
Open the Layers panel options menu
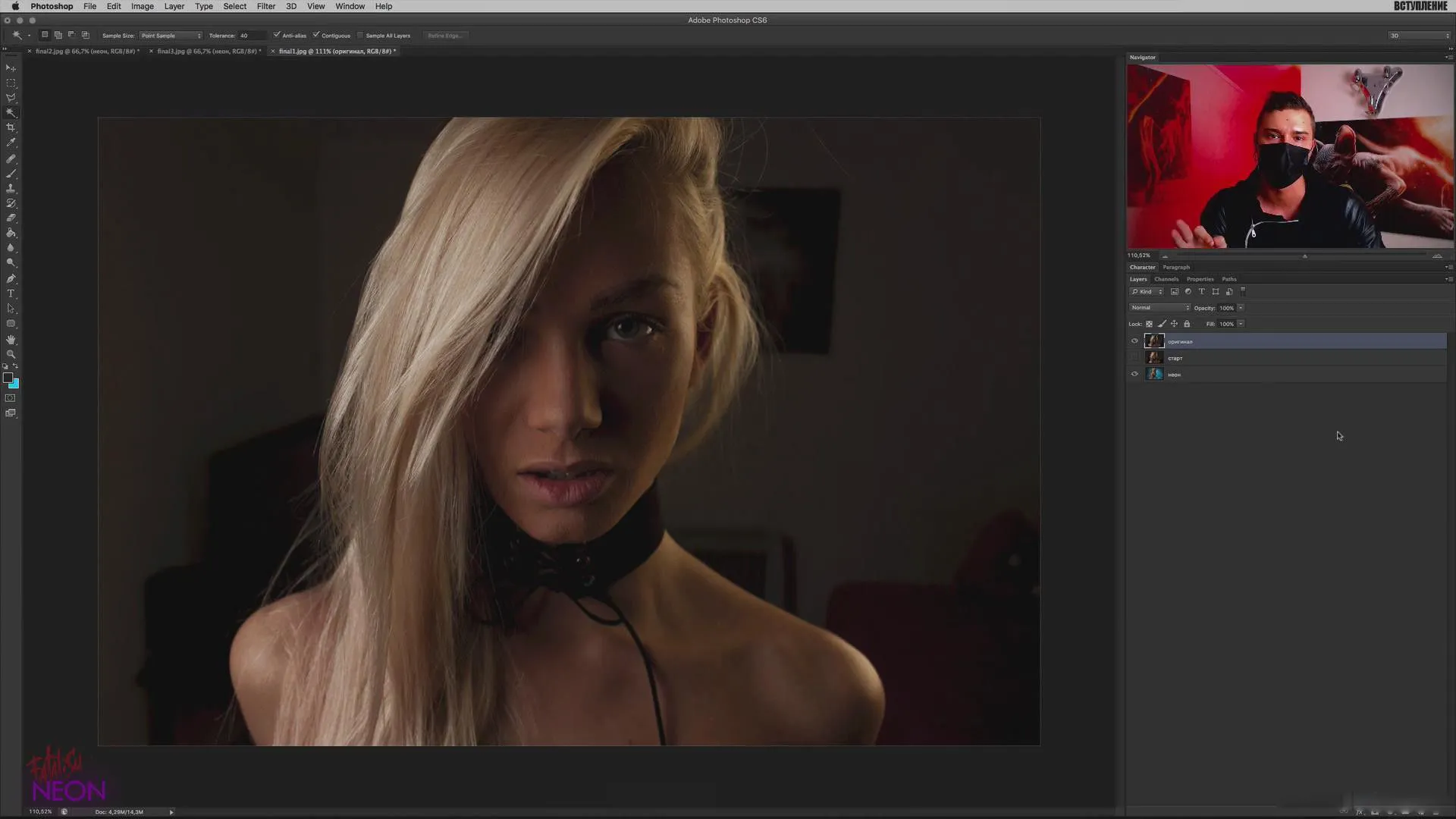coord(1449,279)
